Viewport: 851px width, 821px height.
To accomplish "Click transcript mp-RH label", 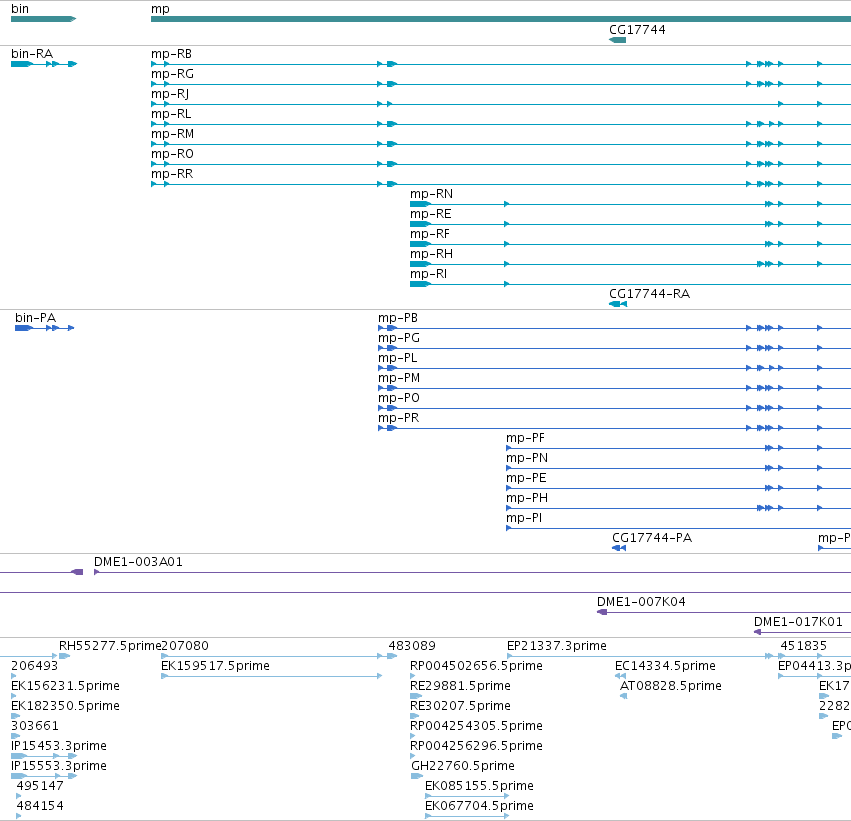I will (x=431, y=254).
